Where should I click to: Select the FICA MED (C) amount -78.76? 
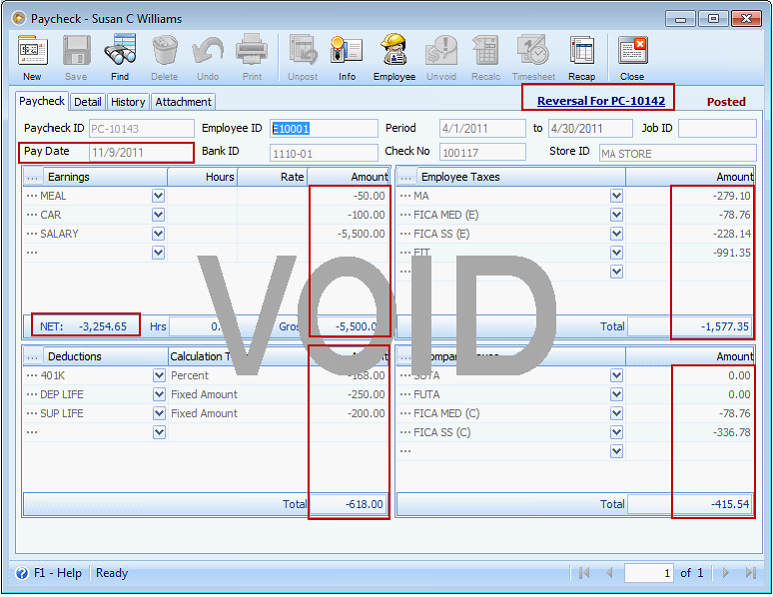689,413
